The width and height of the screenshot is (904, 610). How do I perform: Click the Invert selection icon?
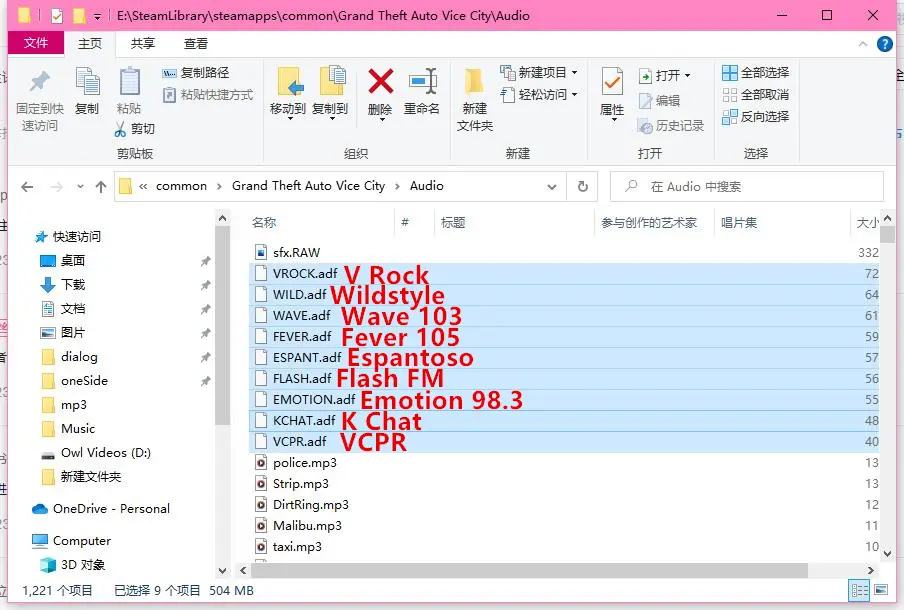click(x=729, y=116)
